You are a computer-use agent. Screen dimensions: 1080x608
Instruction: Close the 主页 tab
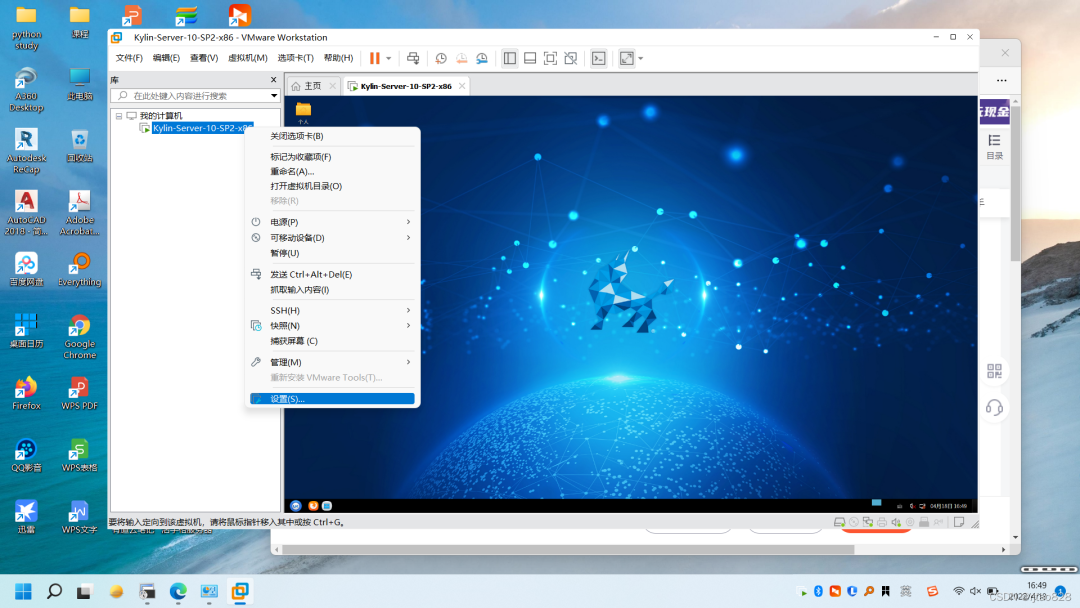coord(333,86)
